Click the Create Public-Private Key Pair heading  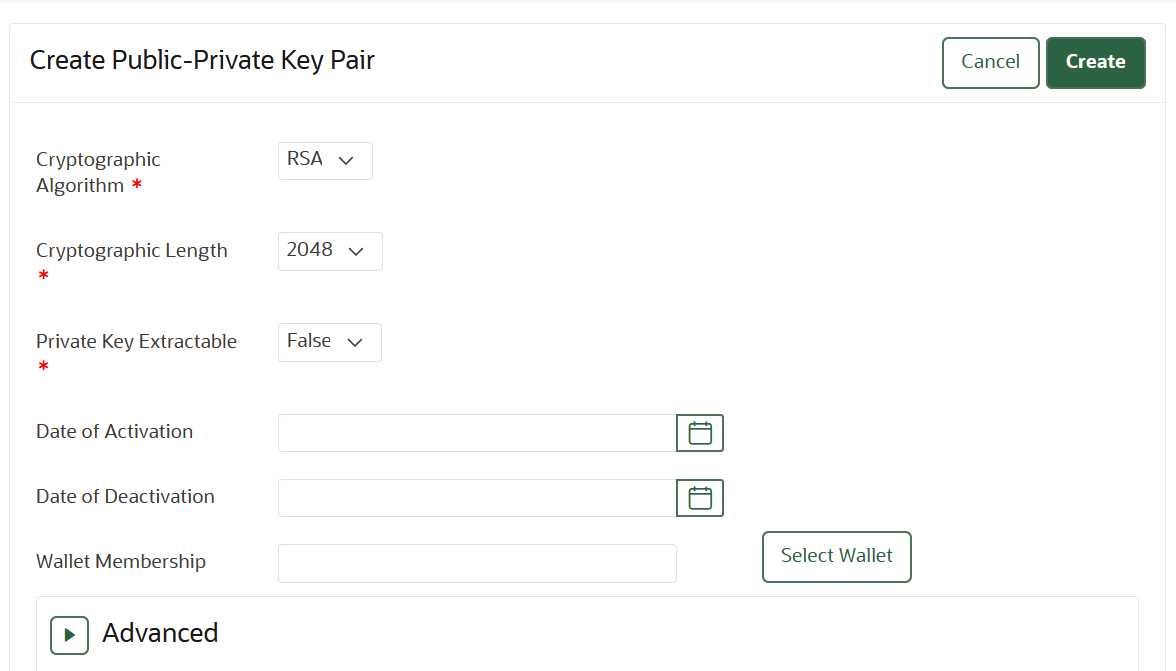coord(201,60)
